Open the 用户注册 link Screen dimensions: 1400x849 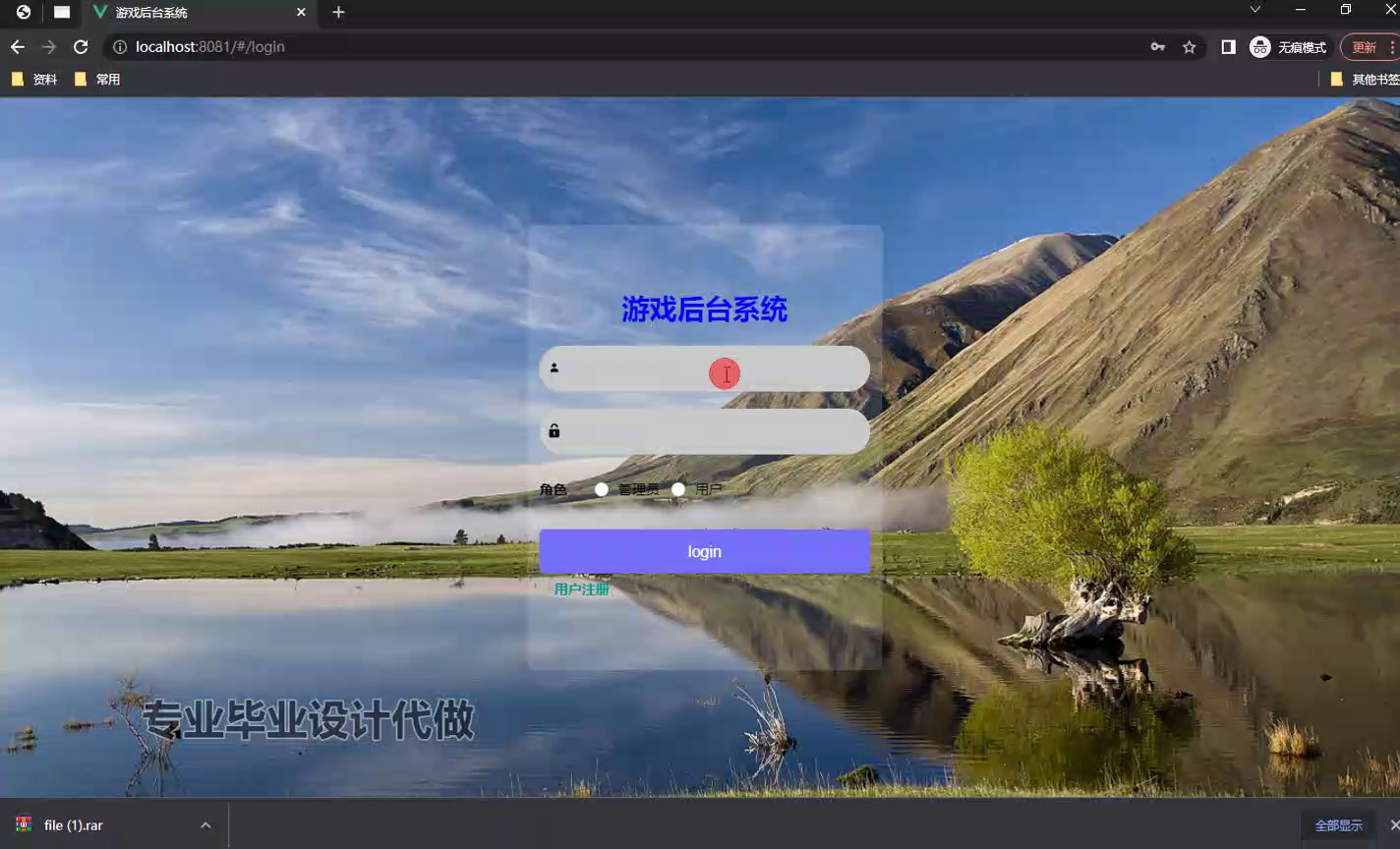pyautogui.click(x=582, y=590)
